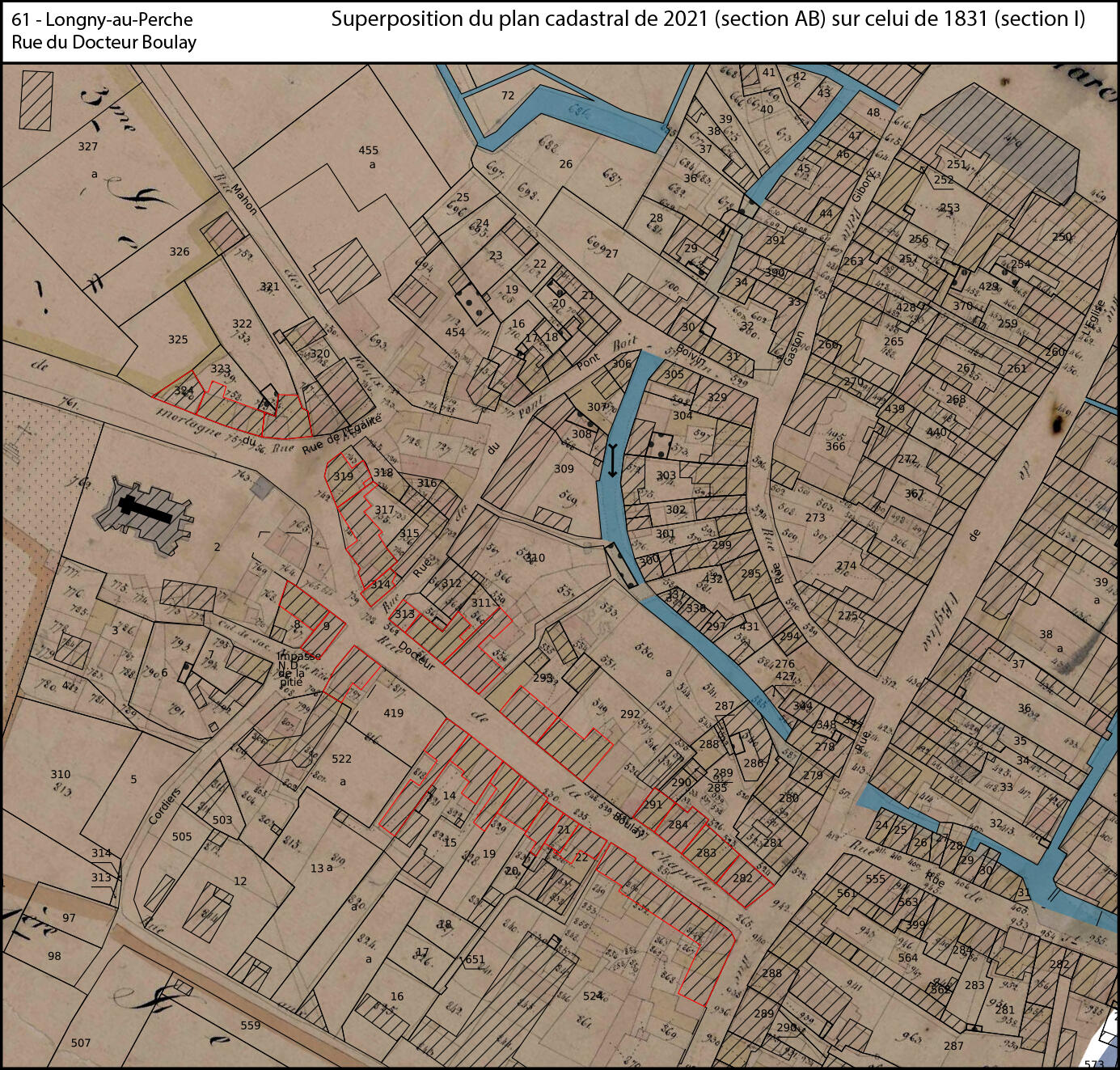Click the parcel numbered 327

coord(88,146)
